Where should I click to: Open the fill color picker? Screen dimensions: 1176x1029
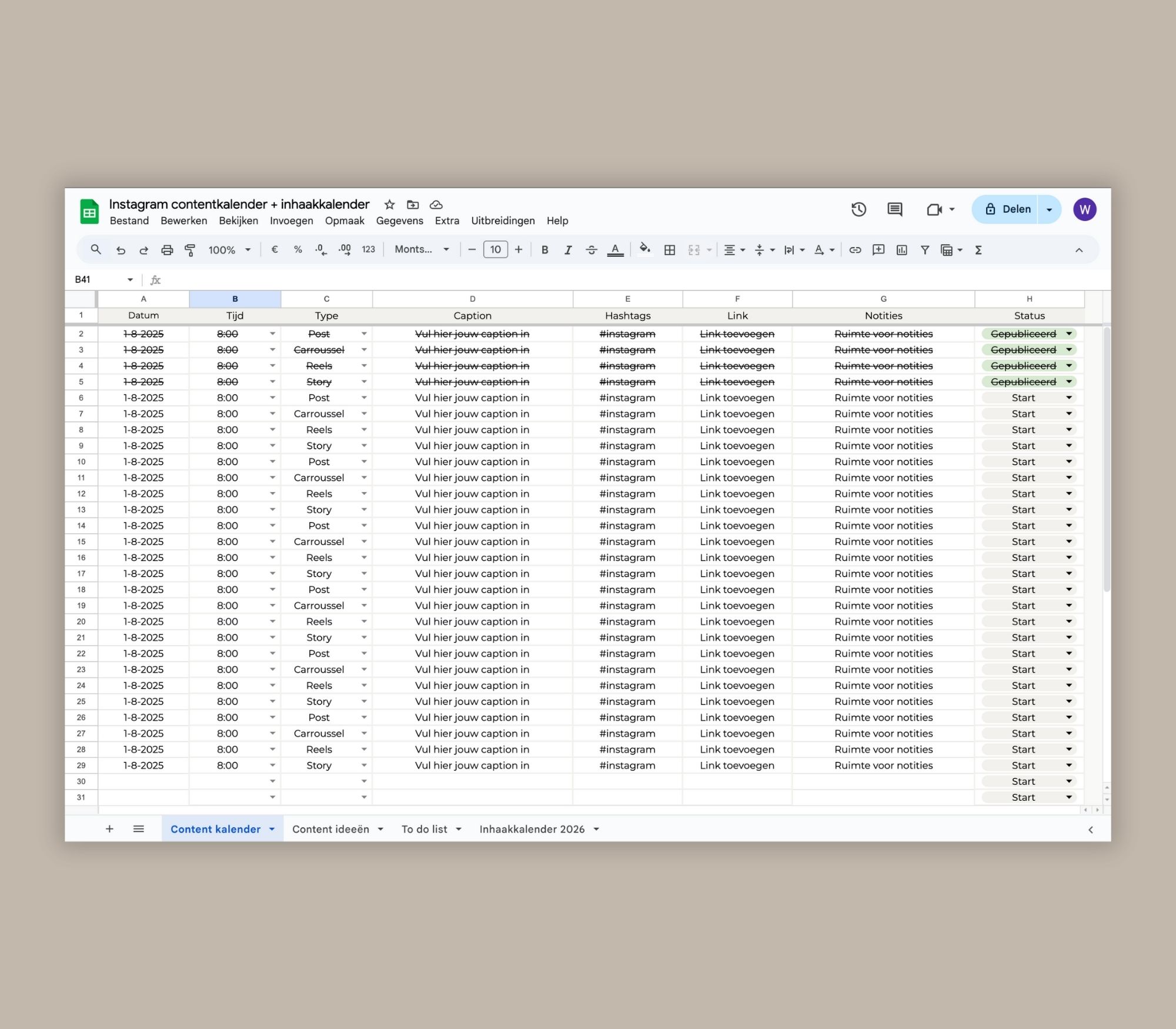[x=645, y=249]
